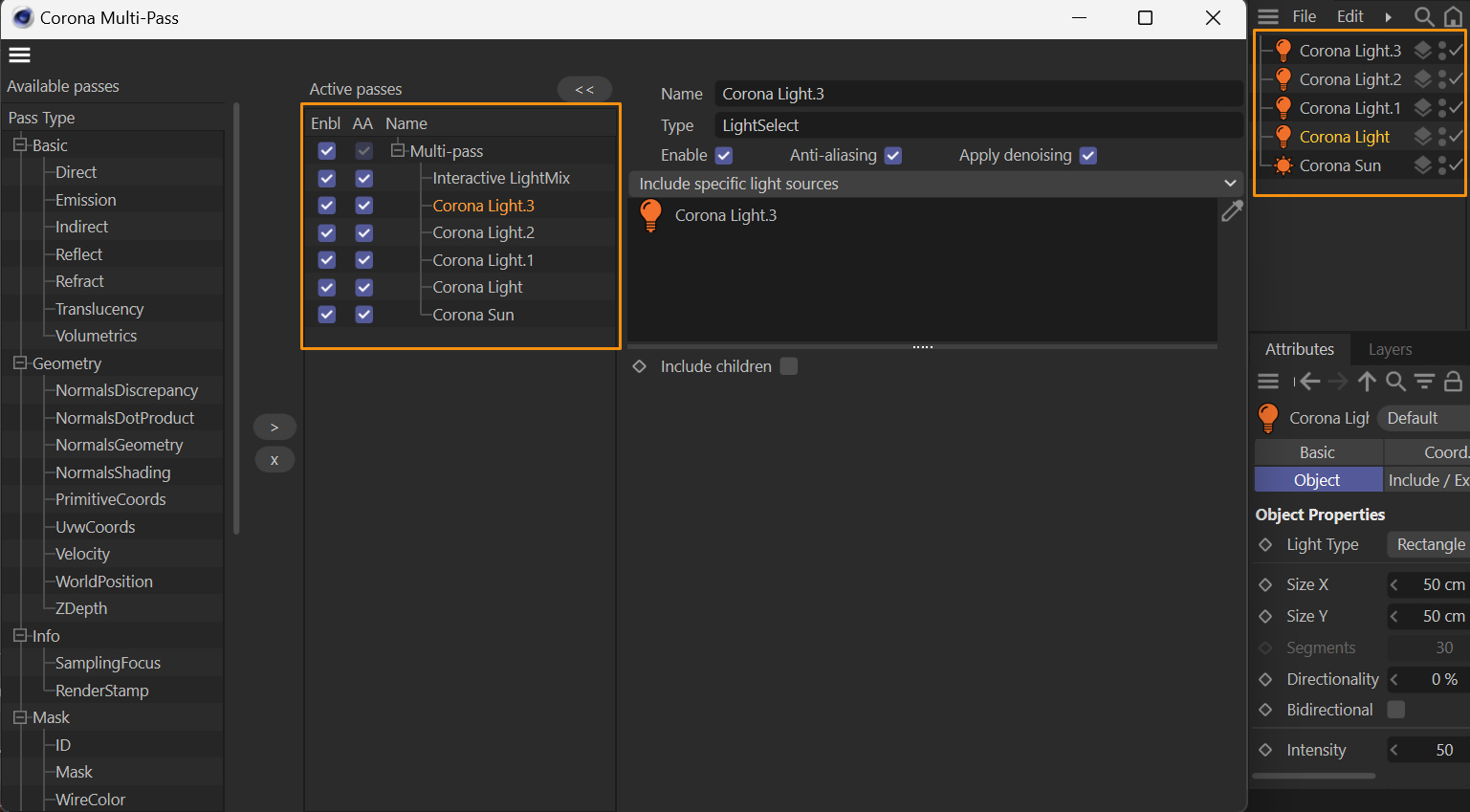Pick a light with the eyedropper tool

click(x=1232, y=211)
